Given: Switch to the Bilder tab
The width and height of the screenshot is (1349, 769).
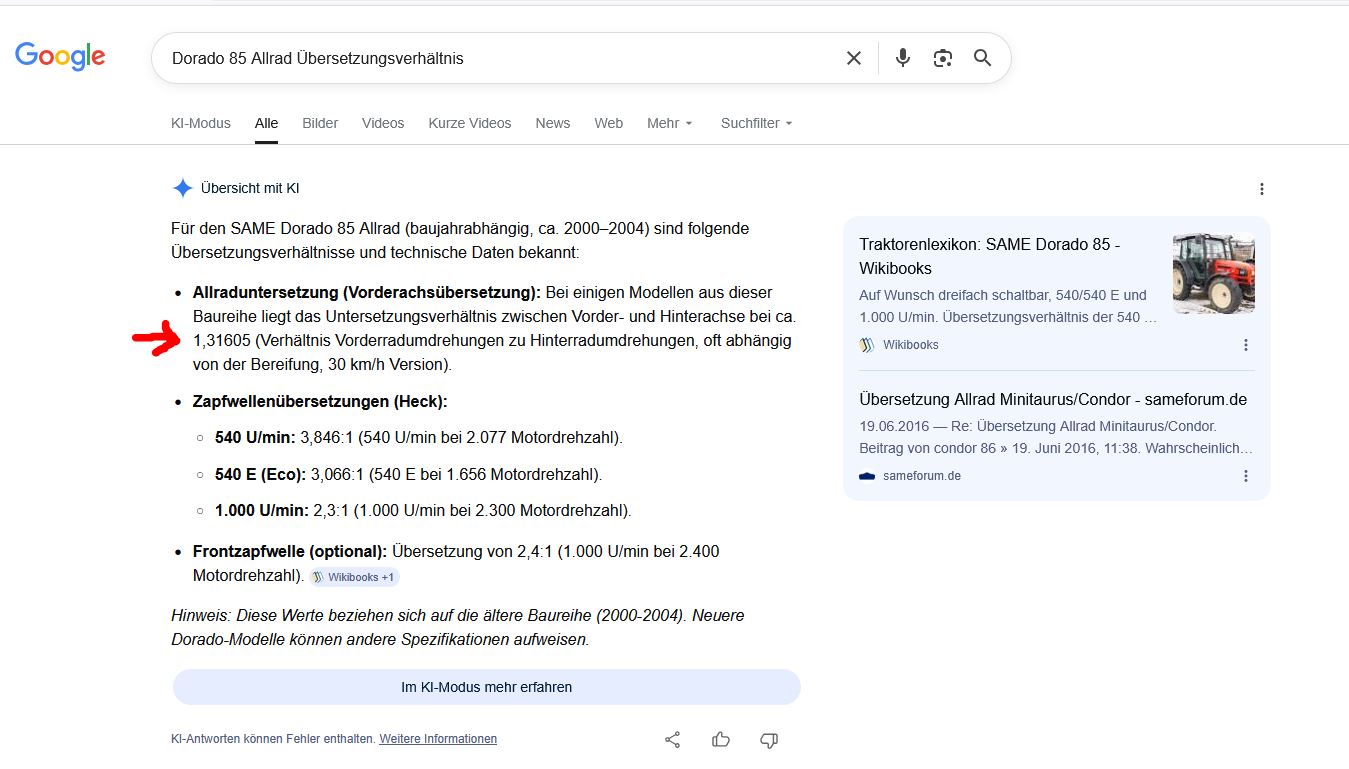Looking at the screenshot, I should tap(320, 123).
